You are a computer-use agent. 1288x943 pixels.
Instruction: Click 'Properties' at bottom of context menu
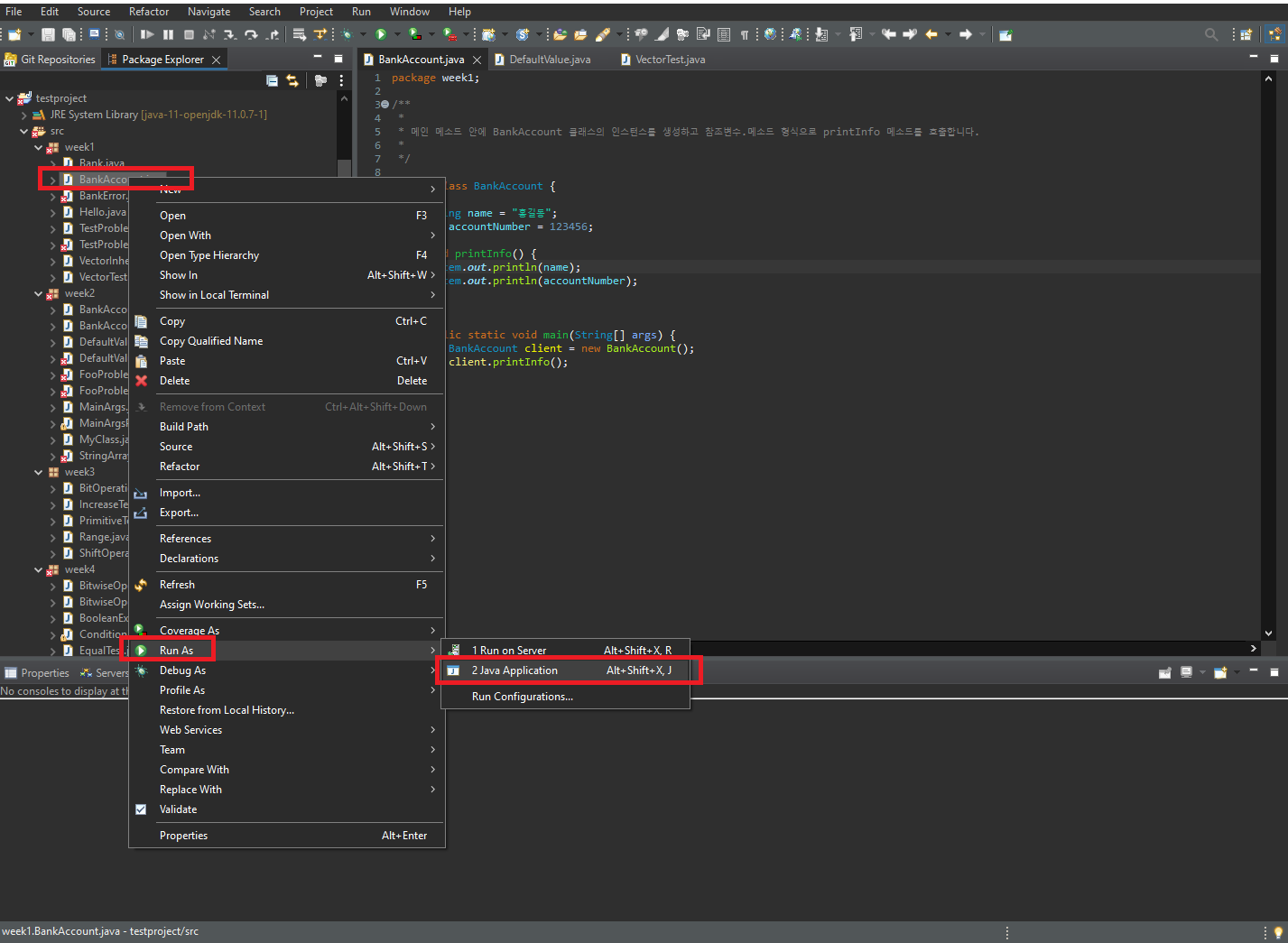pyautogui.click(x=287, y=836)
